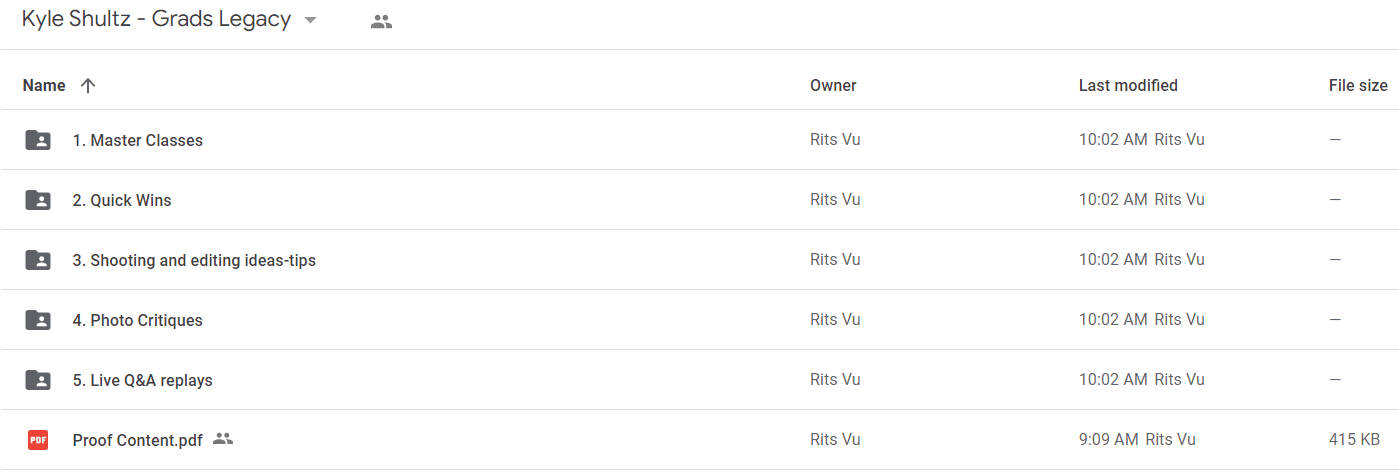Click shared icon beside Proof Content.pdf
Viewport: 1399px width, 476px height.
223,439
